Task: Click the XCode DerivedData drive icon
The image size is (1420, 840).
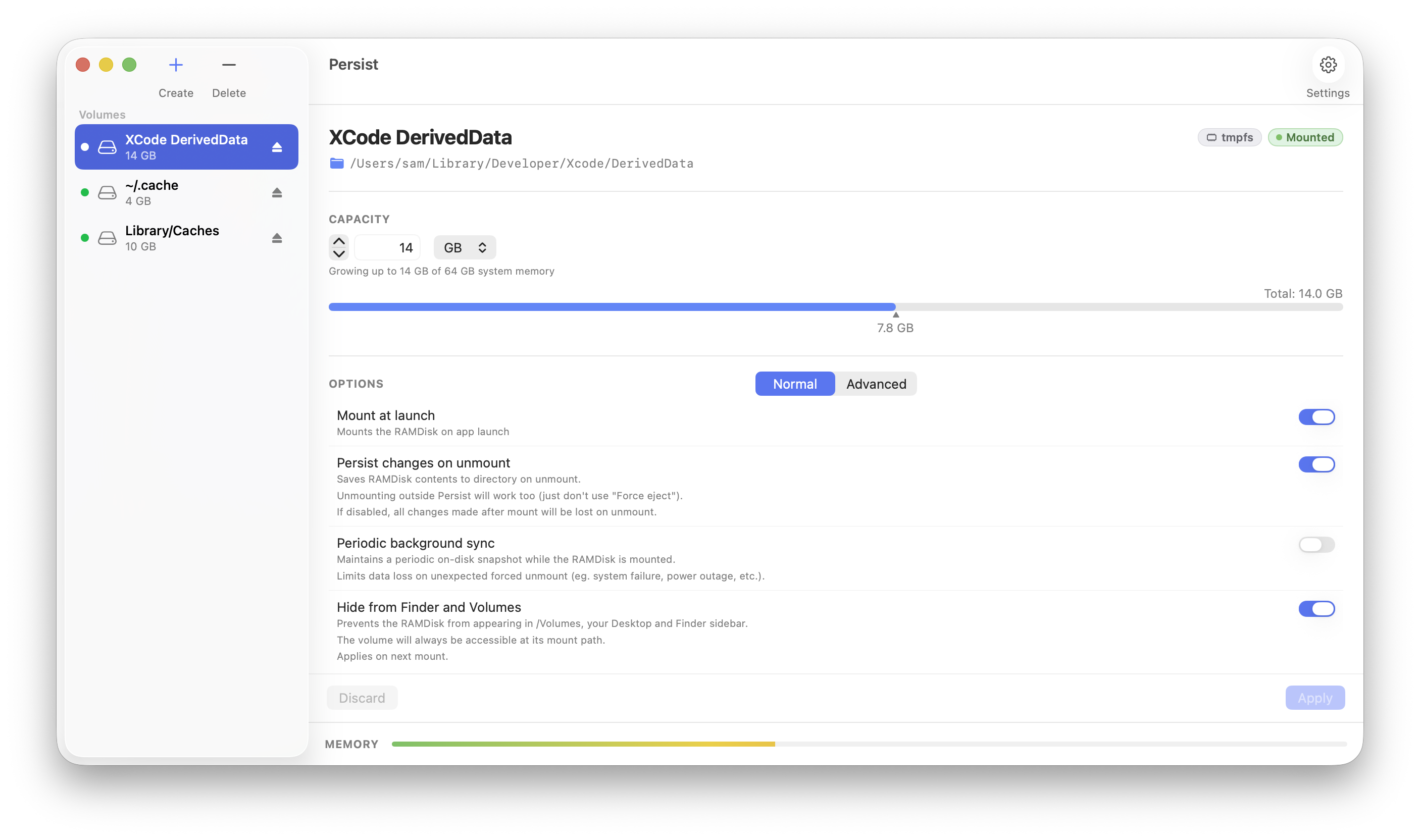Action: (x=107, y=147)
